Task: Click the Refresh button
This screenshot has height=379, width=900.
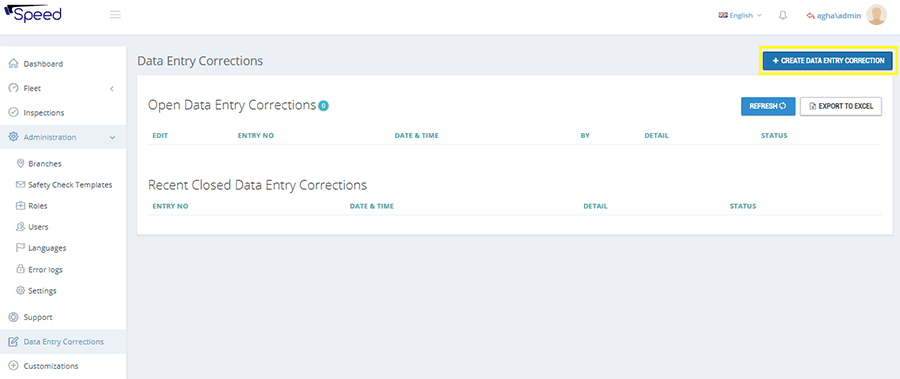Action: 768,106
